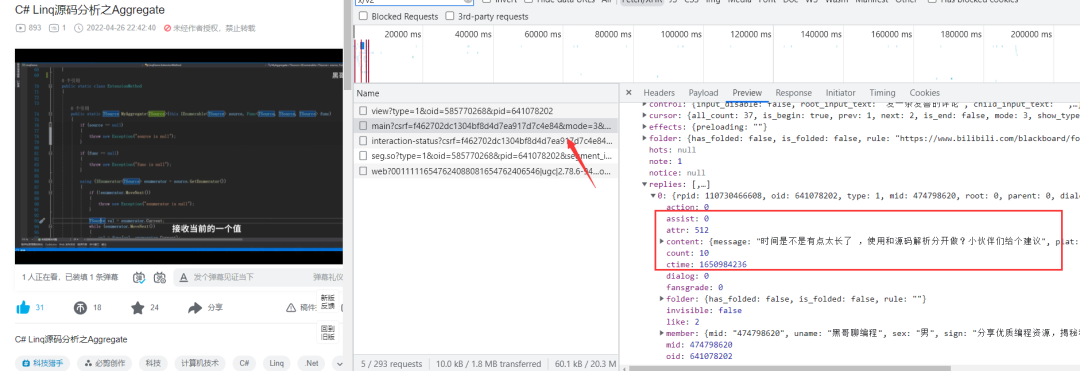This screenshot has width=1080, height=371.
Task: Expand the cursor object in preview
Action: [645, 116]
